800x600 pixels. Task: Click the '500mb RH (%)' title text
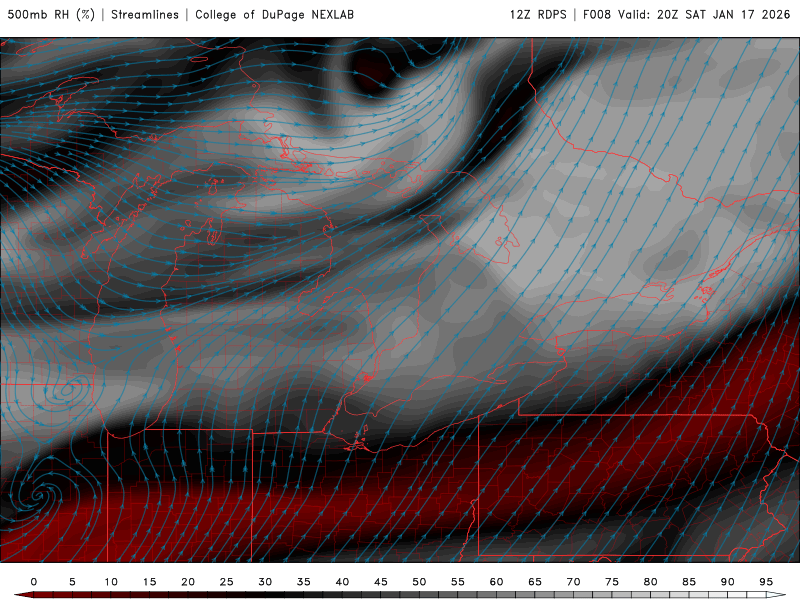pyautogui.click(x=51, y=14)
